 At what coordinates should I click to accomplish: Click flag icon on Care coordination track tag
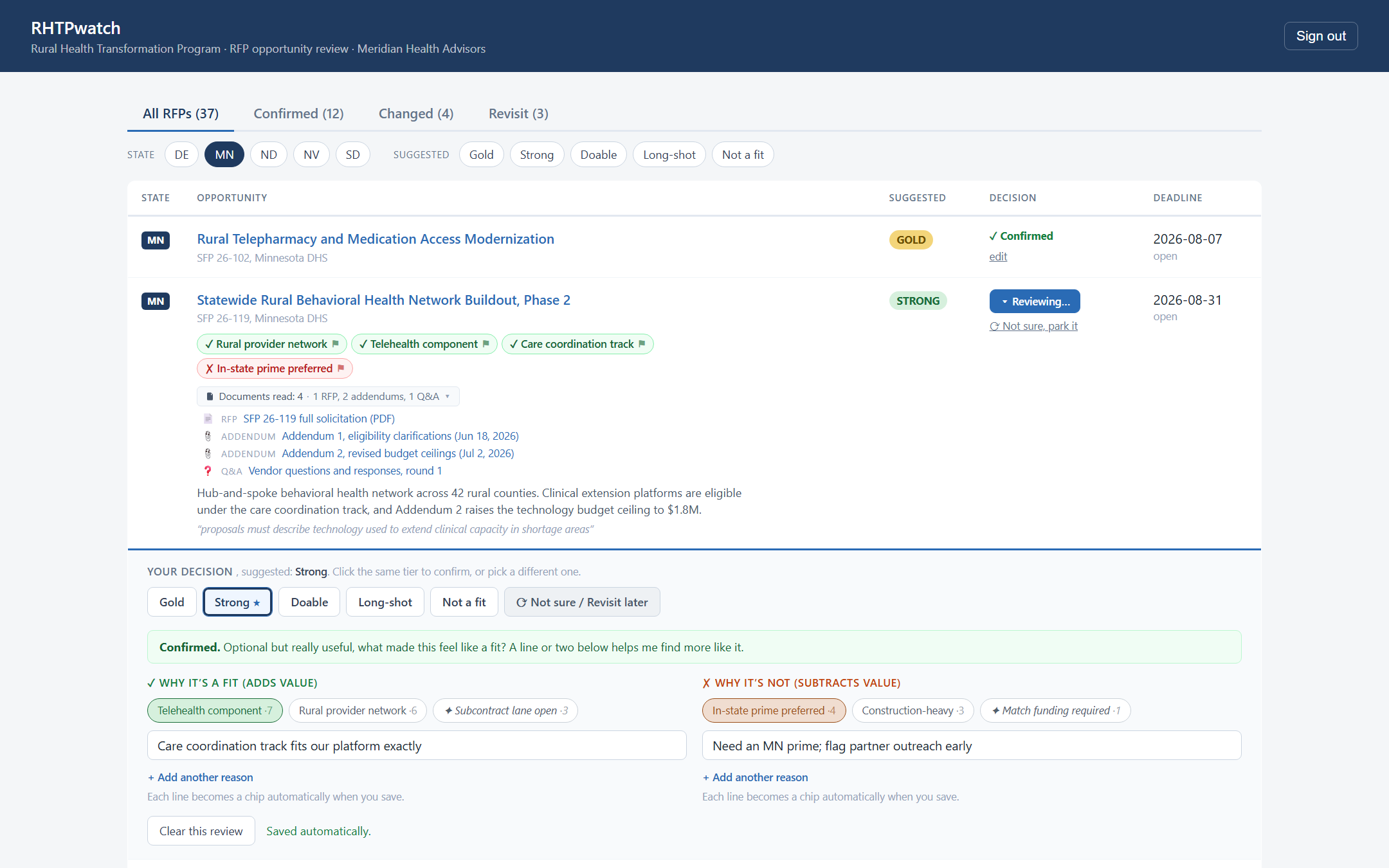tap(642, 344)
